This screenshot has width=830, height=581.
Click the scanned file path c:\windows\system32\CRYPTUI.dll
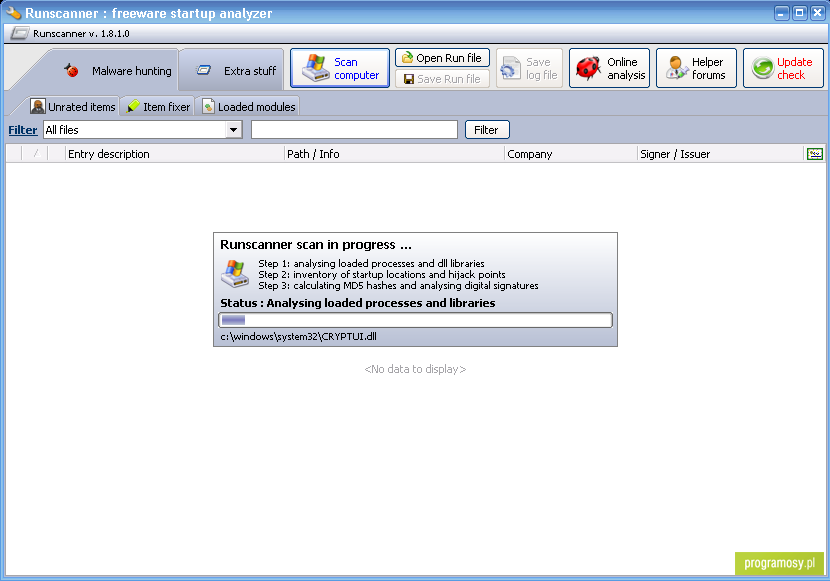point(299,337)
